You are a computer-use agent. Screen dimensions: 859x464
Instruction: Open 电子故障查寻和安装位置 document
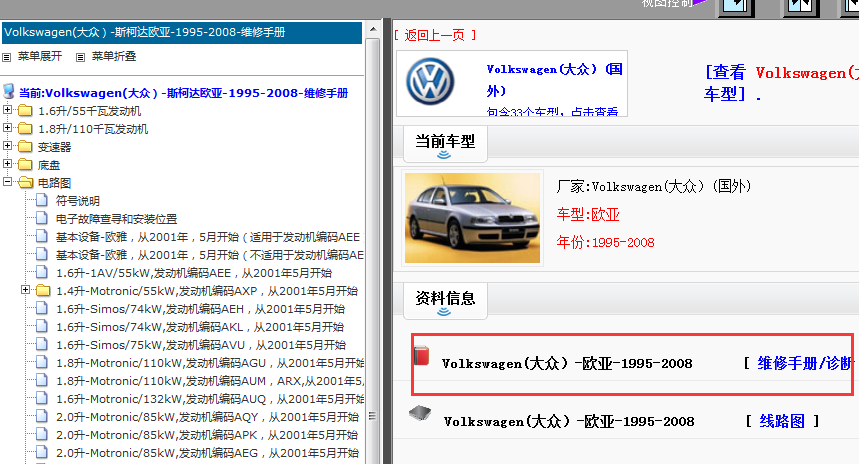[116, 219]
